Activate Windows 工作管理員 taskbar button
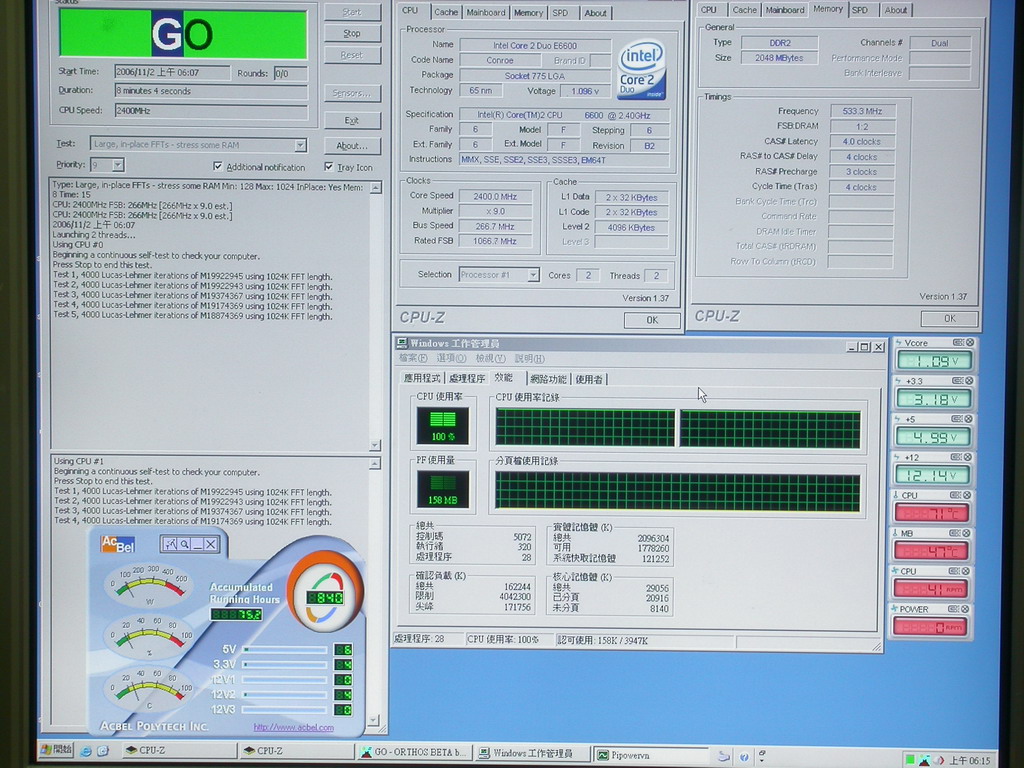Image resolution: width=1024 pixels, height=768 pixels. (x=533, y=753)
